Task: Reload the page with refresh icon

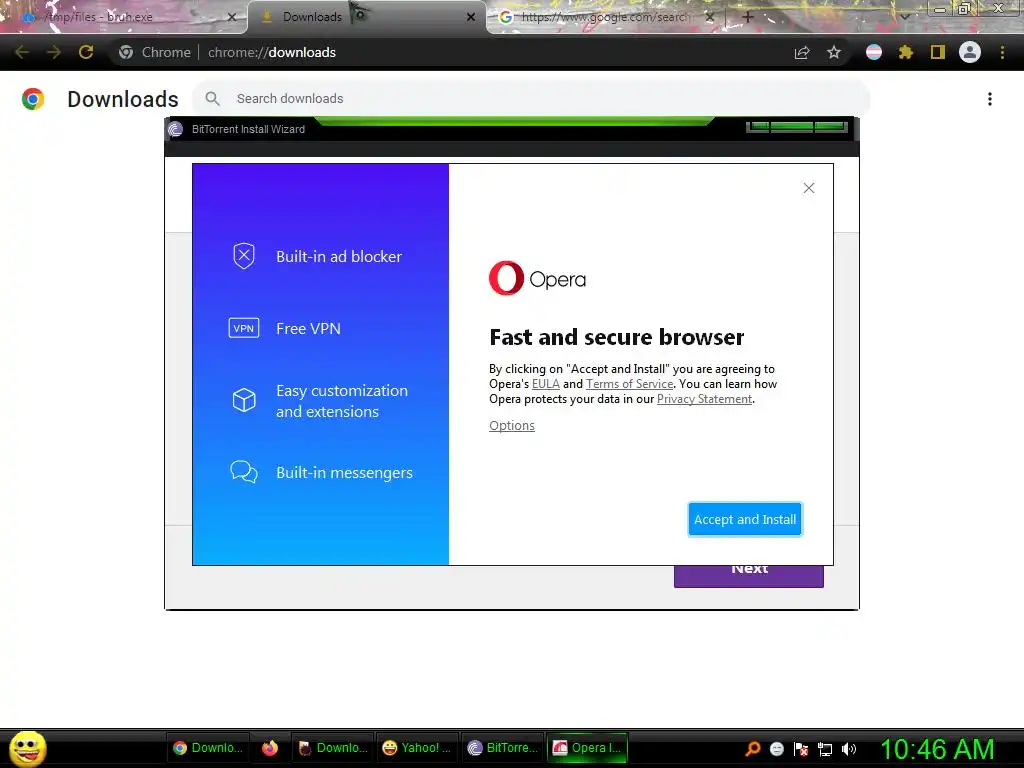Action: tap(86, 52)
